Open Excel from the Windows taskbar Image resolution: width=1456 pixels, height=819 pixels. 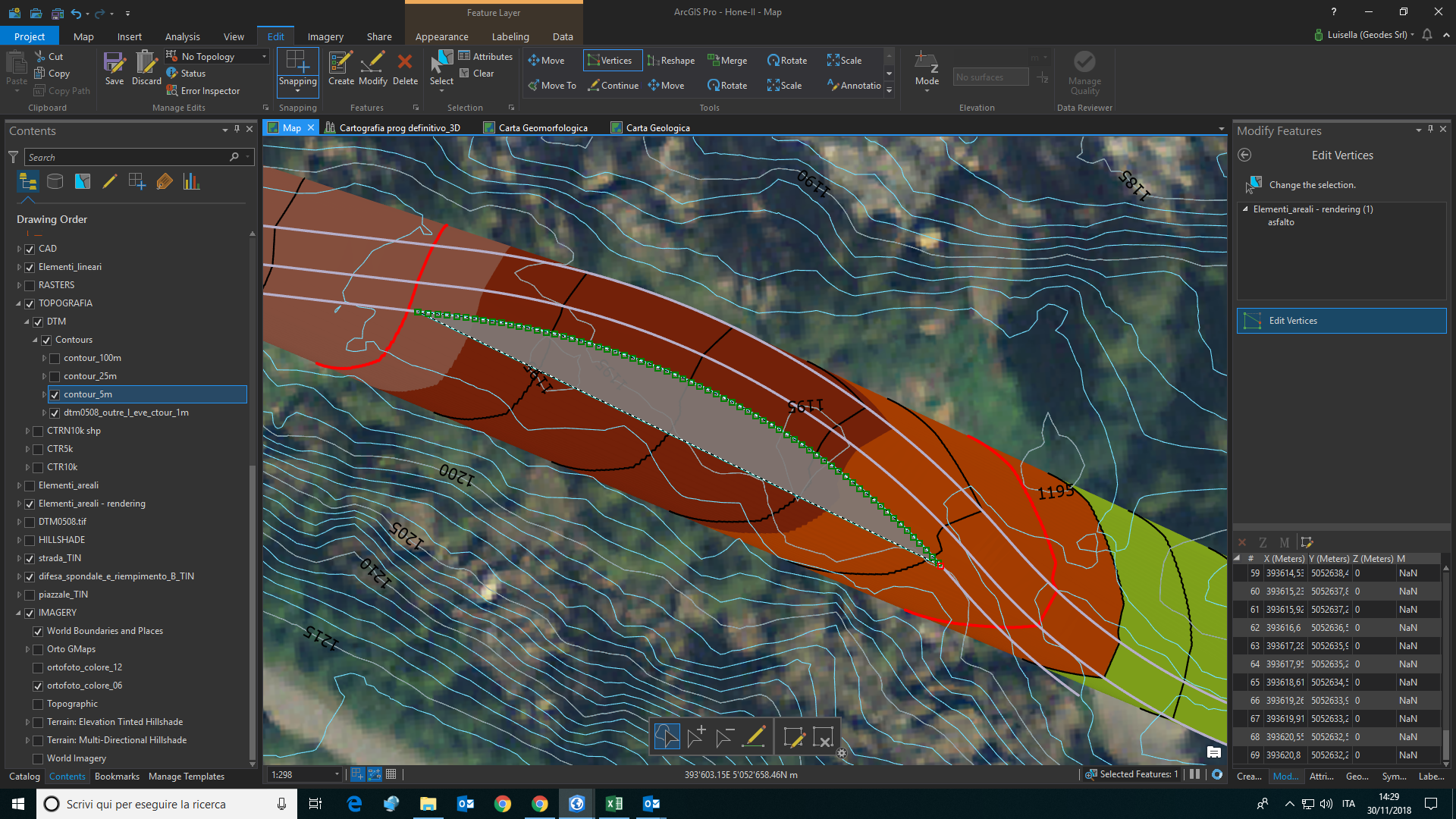click(614, 804)
